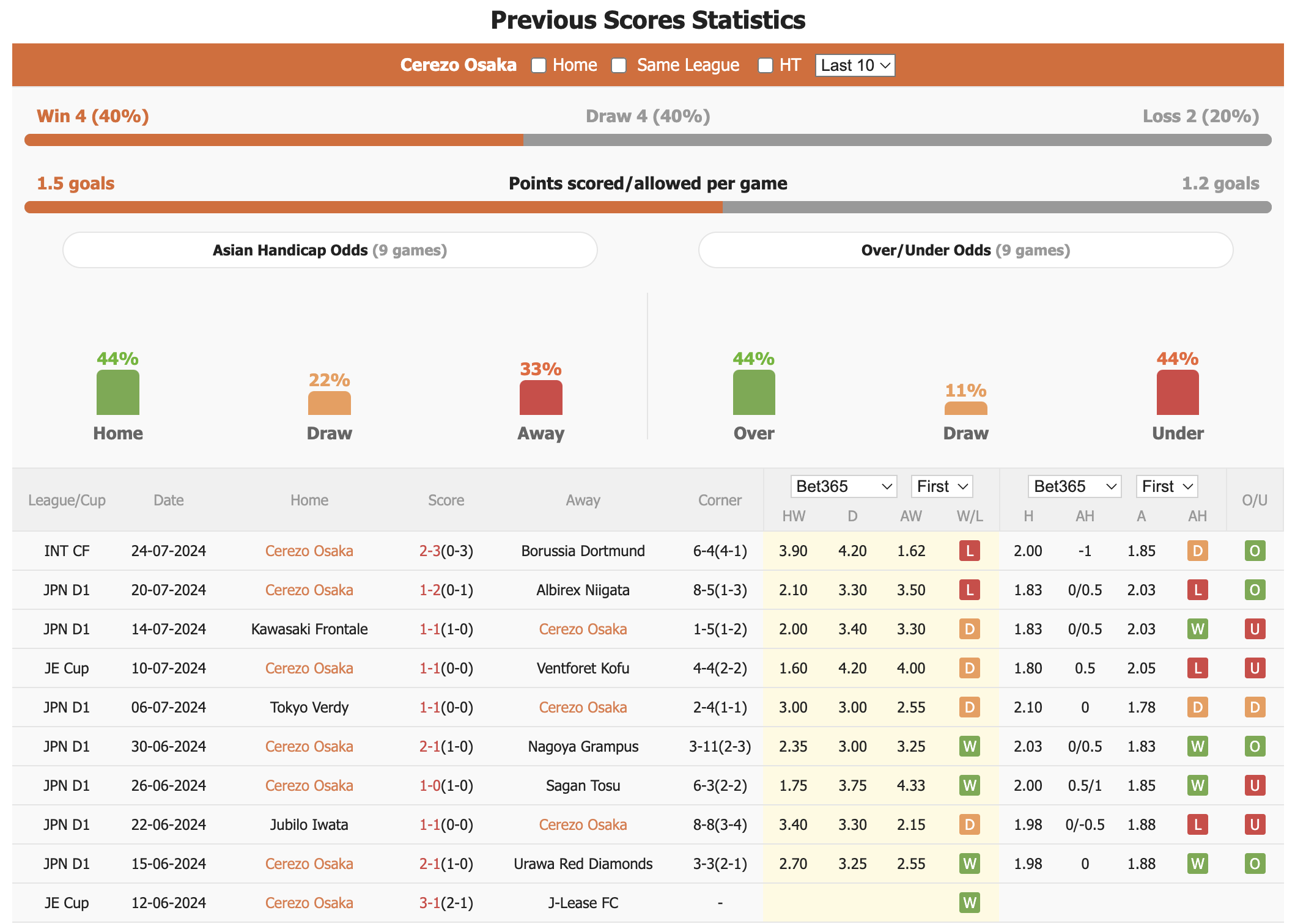Screen dimensions: 1295x924
Task: Click the red L badge in Dortmund row W/L
Action: click(970, 551)
